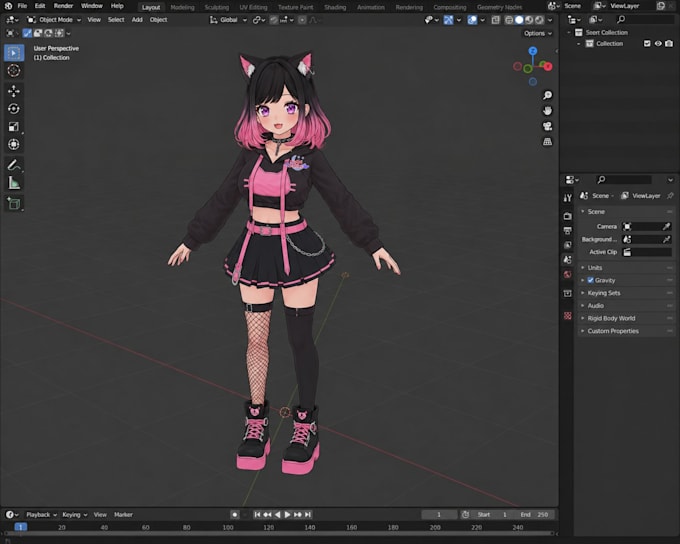
Task: Toggle X-ray view button
Action: (496, 20)
